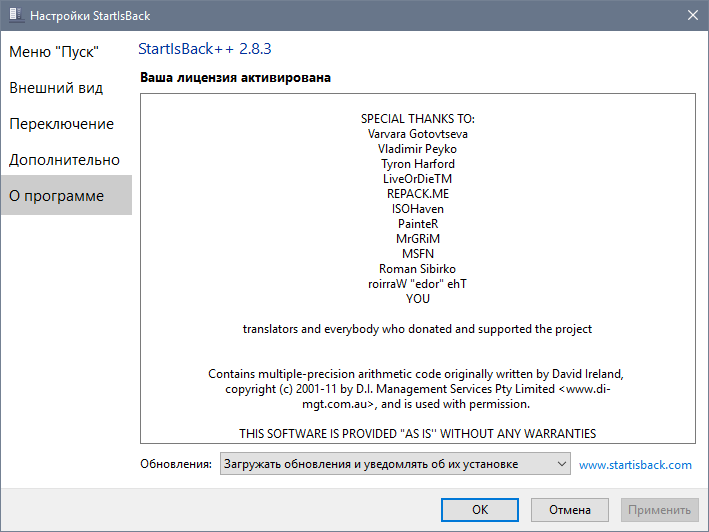Click the David Ireland copyright paragraph
This screenshot has height=532, width=709.
click(x=417, y=389)
